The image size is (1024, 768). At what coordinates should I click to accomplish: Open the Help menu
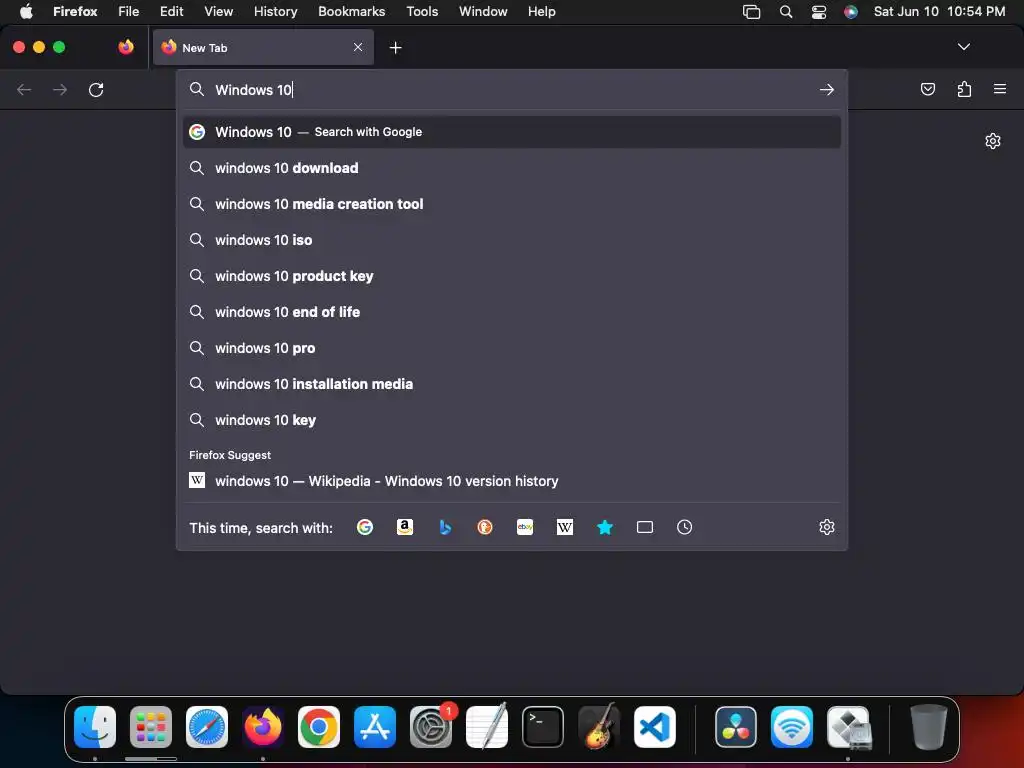541,11
